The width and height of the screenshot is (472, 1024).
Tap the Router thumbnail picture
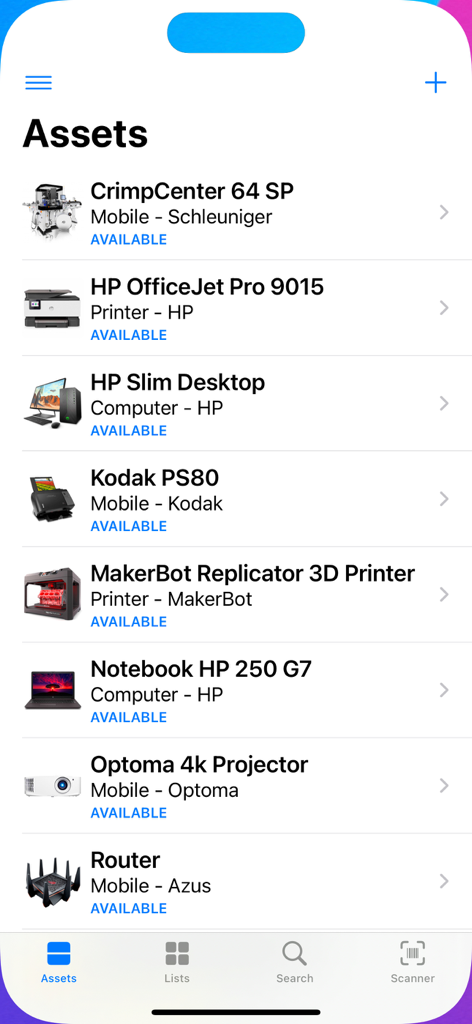coord(52,881)
